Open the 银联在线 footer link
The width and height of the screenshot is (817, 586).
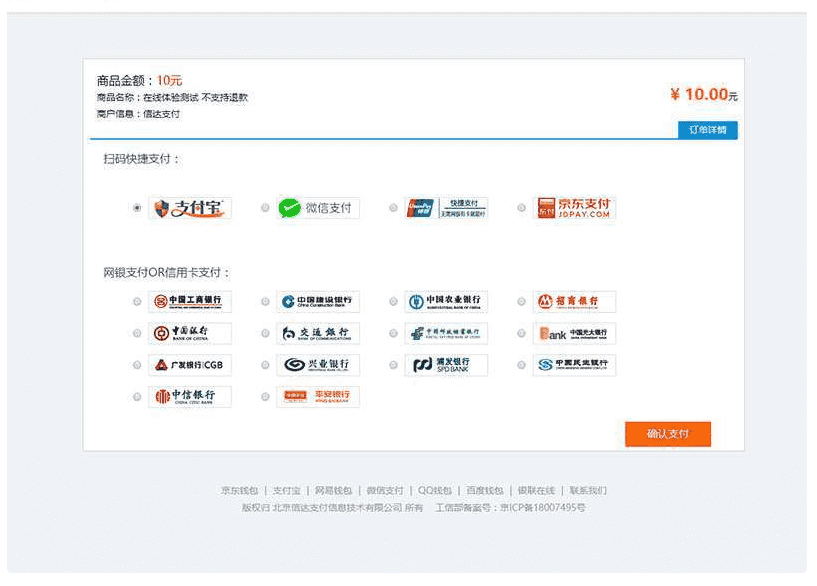(x=536, y=491)
